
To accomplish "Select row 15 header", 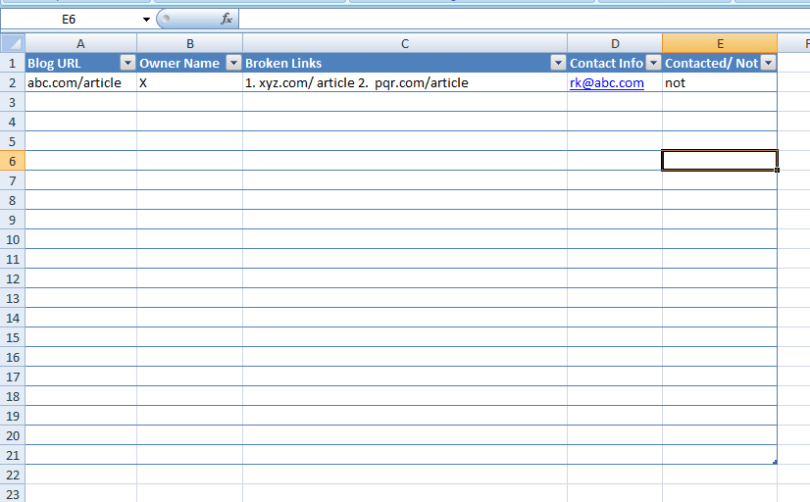I will [x=12, y=338].
